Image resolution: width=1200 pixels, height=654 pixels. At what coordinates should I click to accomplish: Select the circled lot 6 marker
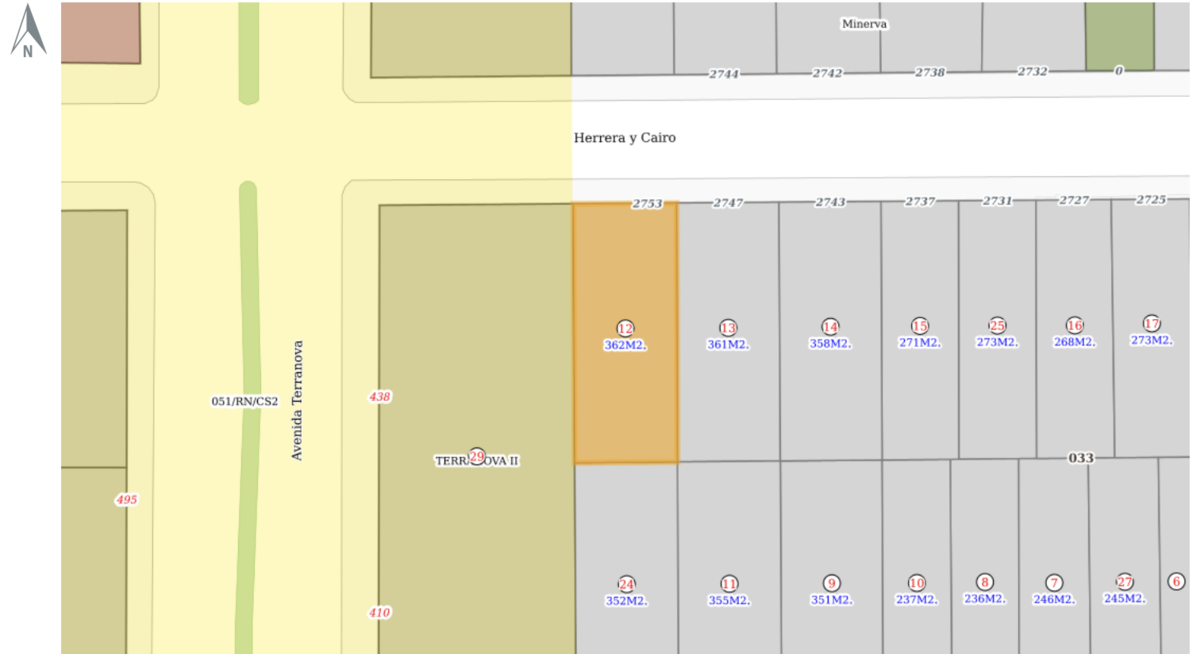(x=1176, y=582)
